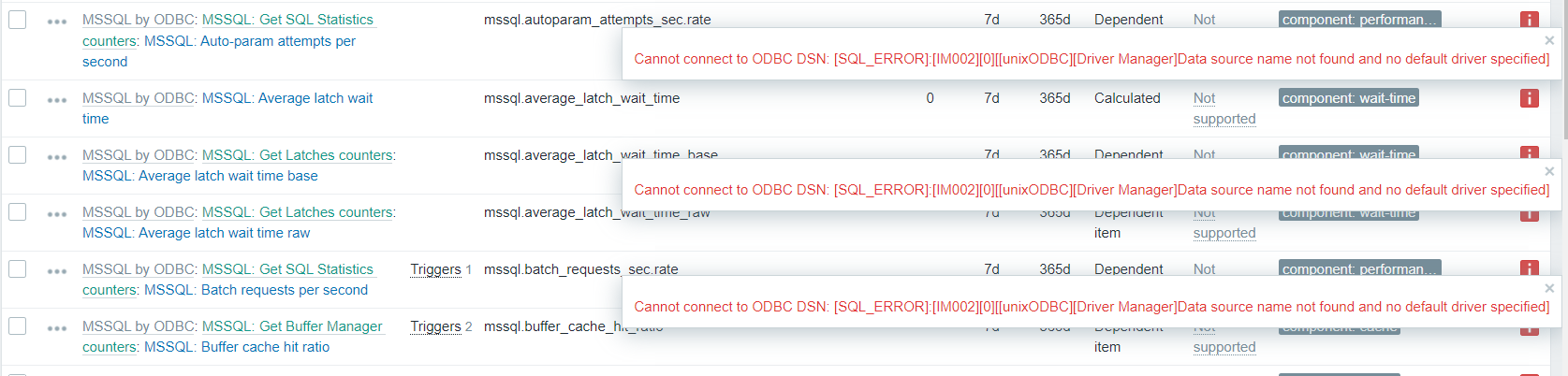Click red error icon on mssql.average_latch_wait_time row
The height and width of the screenshot is (376, 1568).
(1529, 98)
